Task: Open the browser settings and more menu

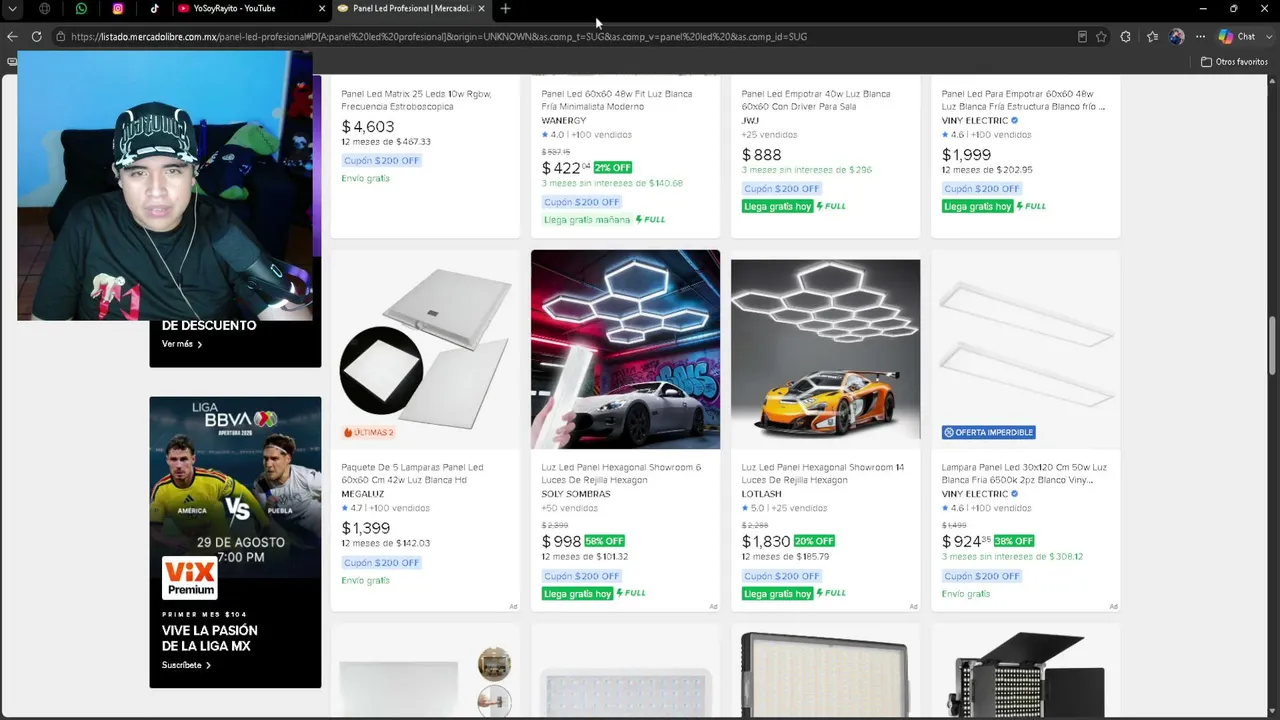Action: click(x=1201, y=37)
